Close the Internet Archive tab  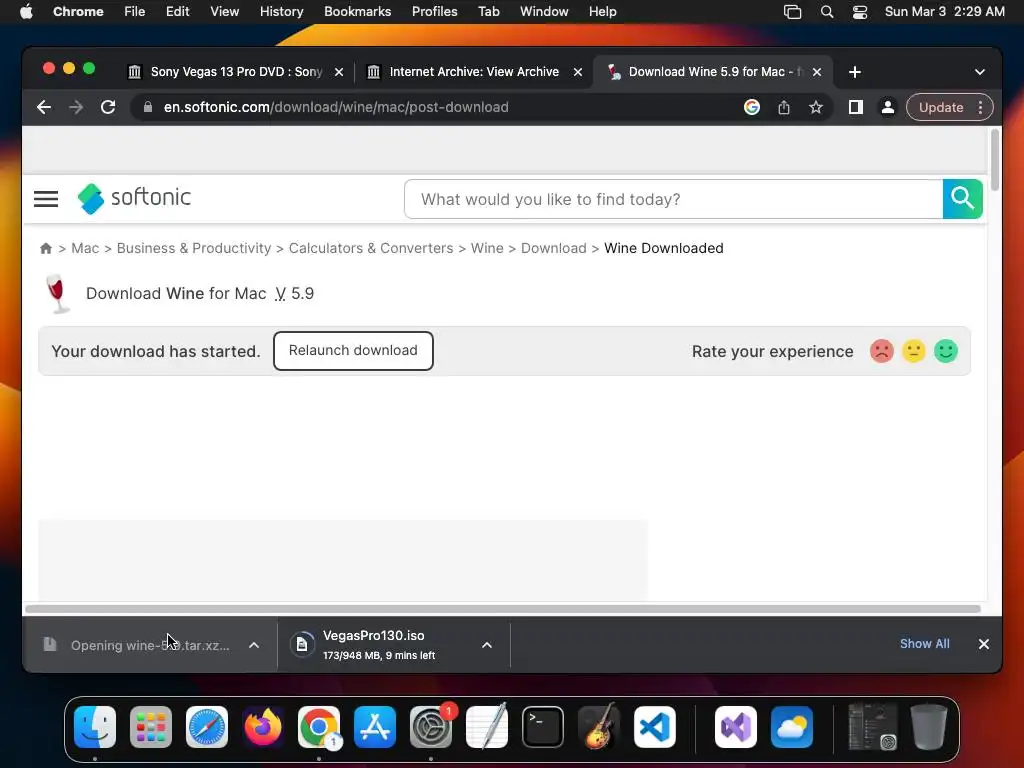click(578, 72)
